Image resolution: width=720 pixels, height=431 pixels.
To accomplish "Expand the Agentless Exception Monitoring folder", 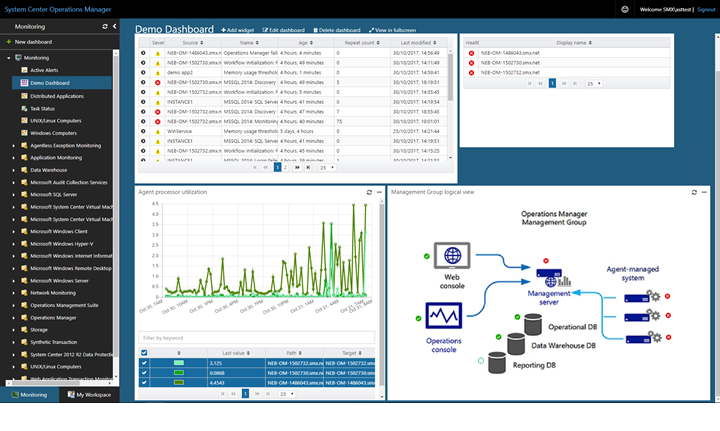I will tap(13, 146).
